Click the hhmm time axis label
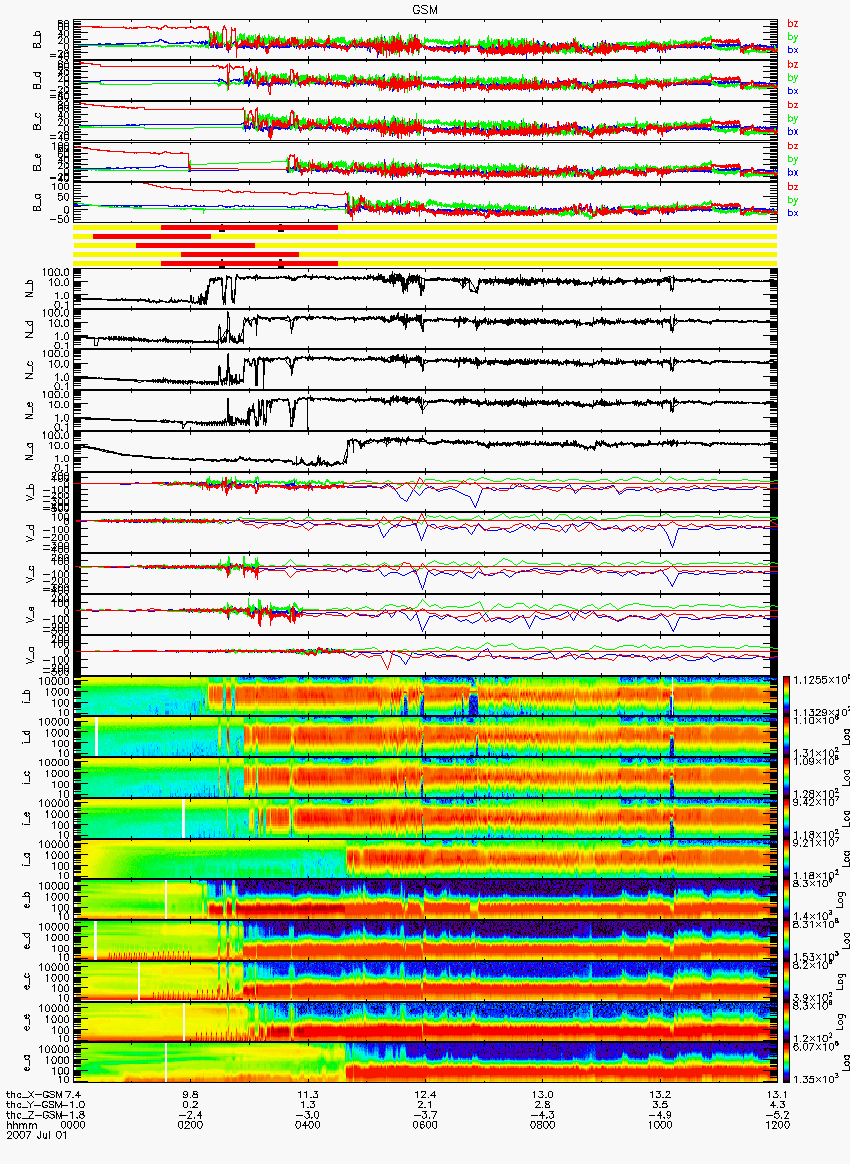Image resolution: width=850 pixels, height=1164 pixels. coord(22,1125)
